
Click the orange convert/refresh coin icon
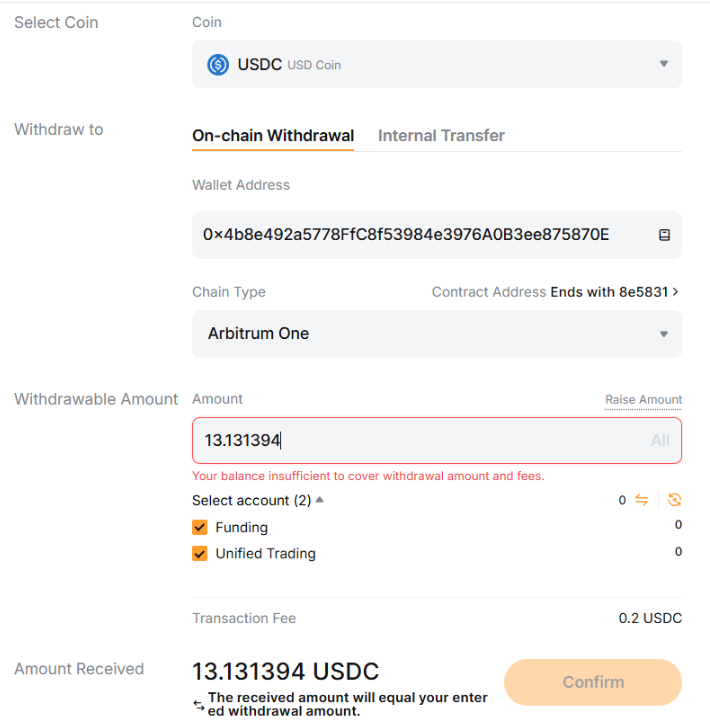tap(675, 500)
